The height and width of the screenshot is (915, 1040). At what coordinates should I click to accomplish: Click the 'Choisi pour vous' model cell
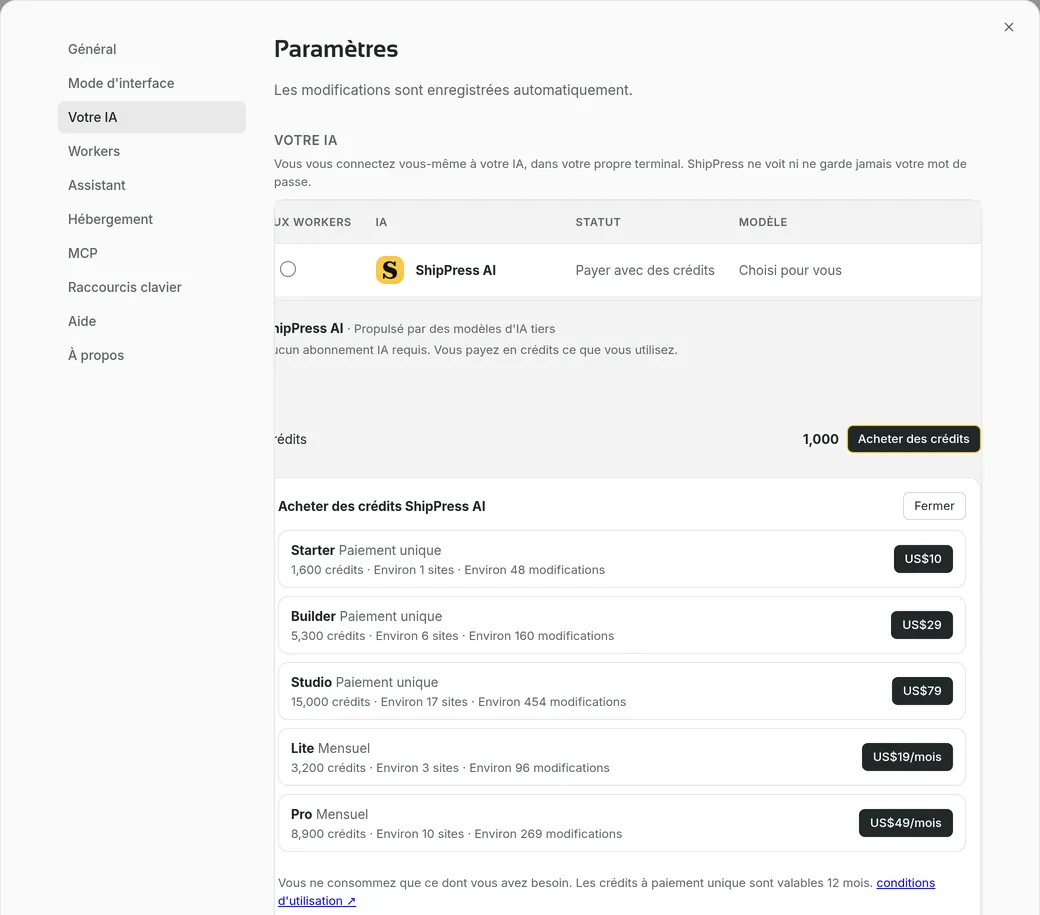tap(790, 271)
